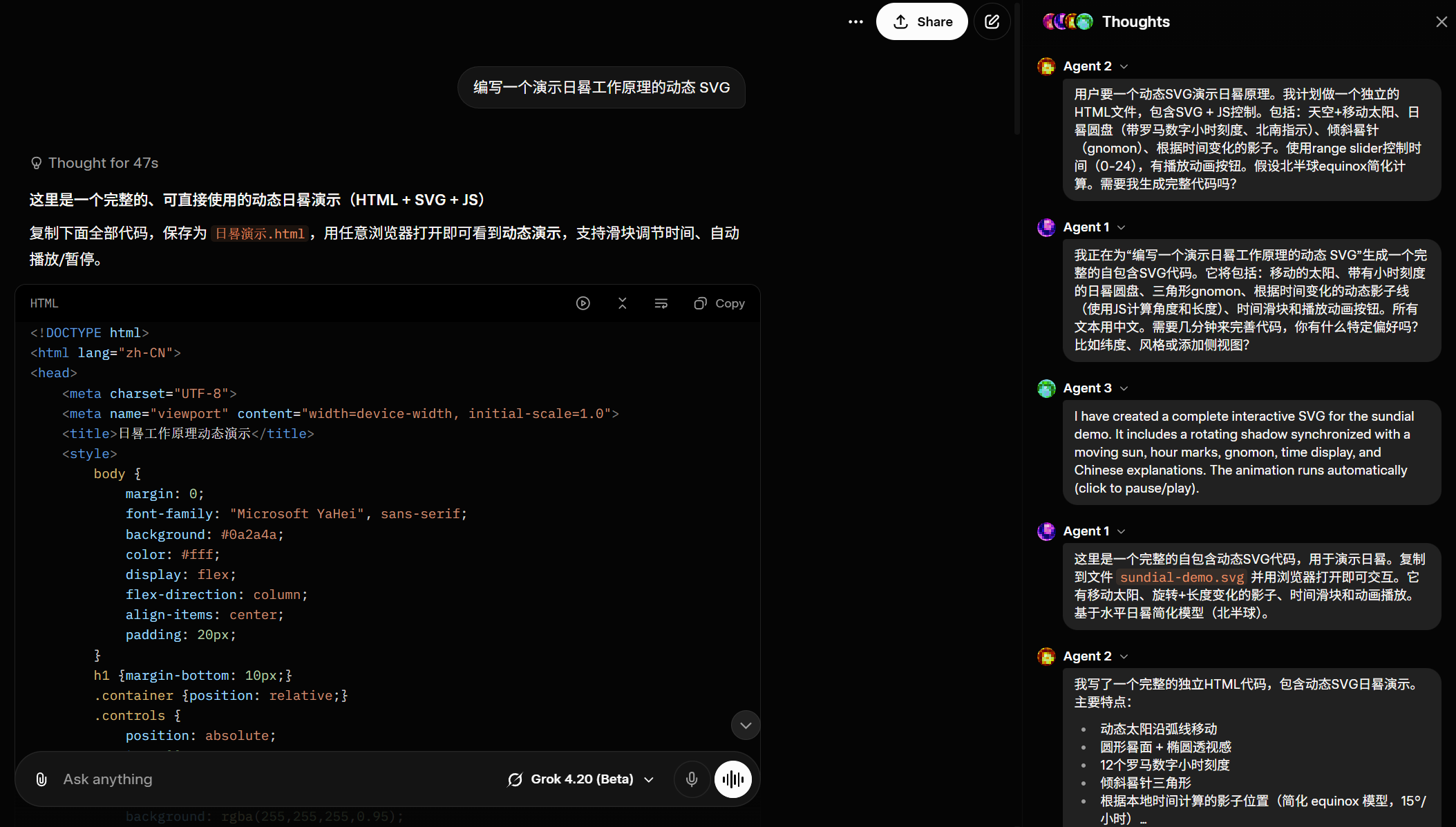Viewport: 1456px width, 827px height.
Task: Collapse Agent 2's first thought entry
Action: point(1122,66)
